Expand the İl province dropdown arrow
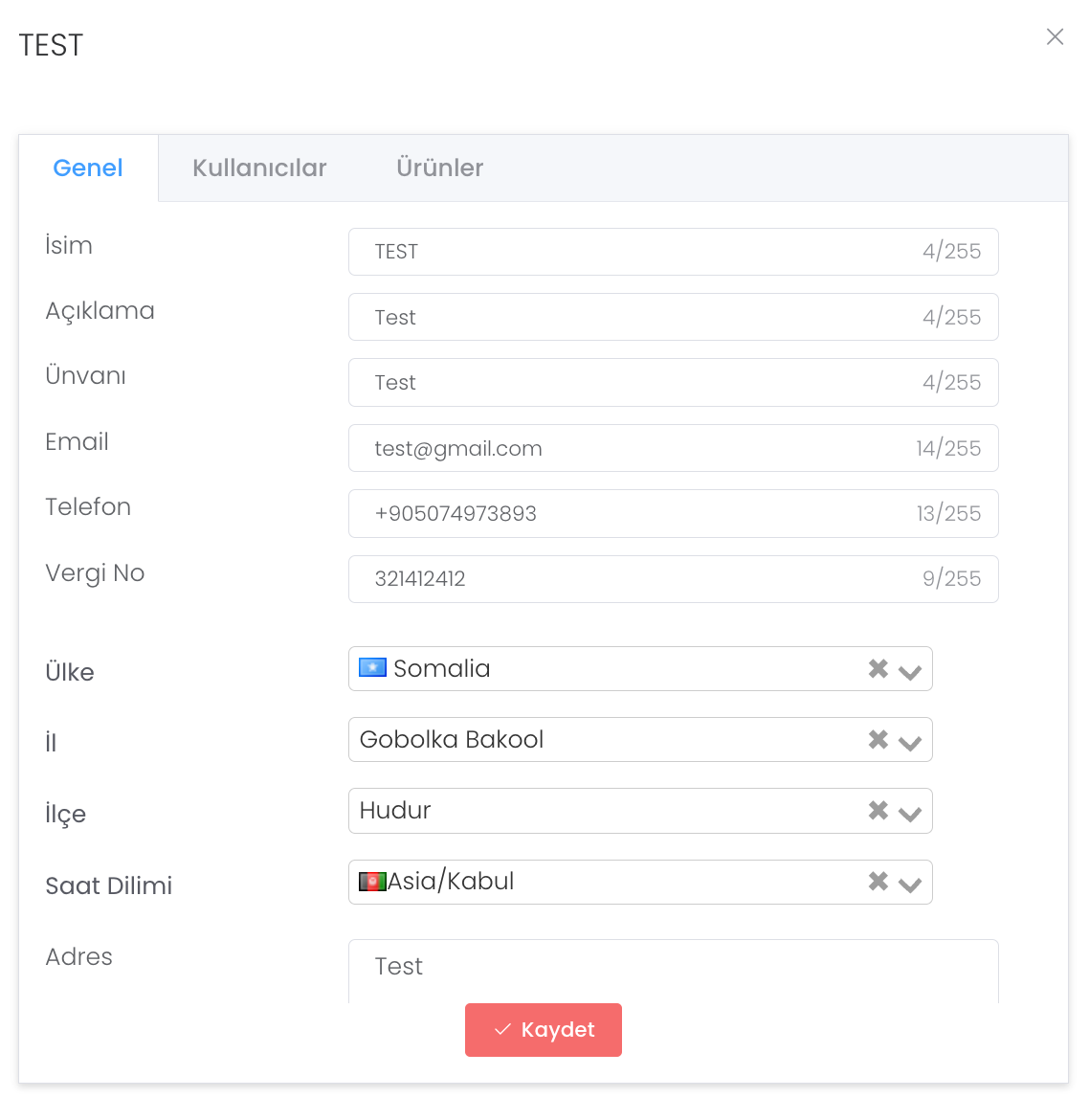Viewport: 1089px width, 1120px height. coord(910,742)
